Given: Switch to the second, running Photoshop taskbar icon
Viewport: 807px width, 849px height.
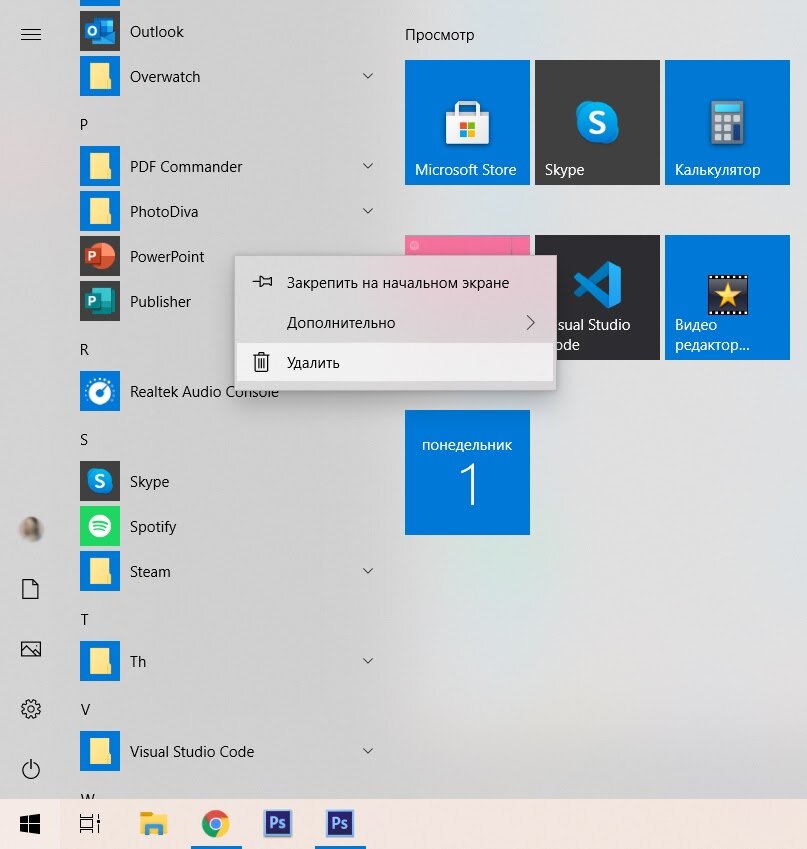Looking at the screenshot, I should coord(340,824).
